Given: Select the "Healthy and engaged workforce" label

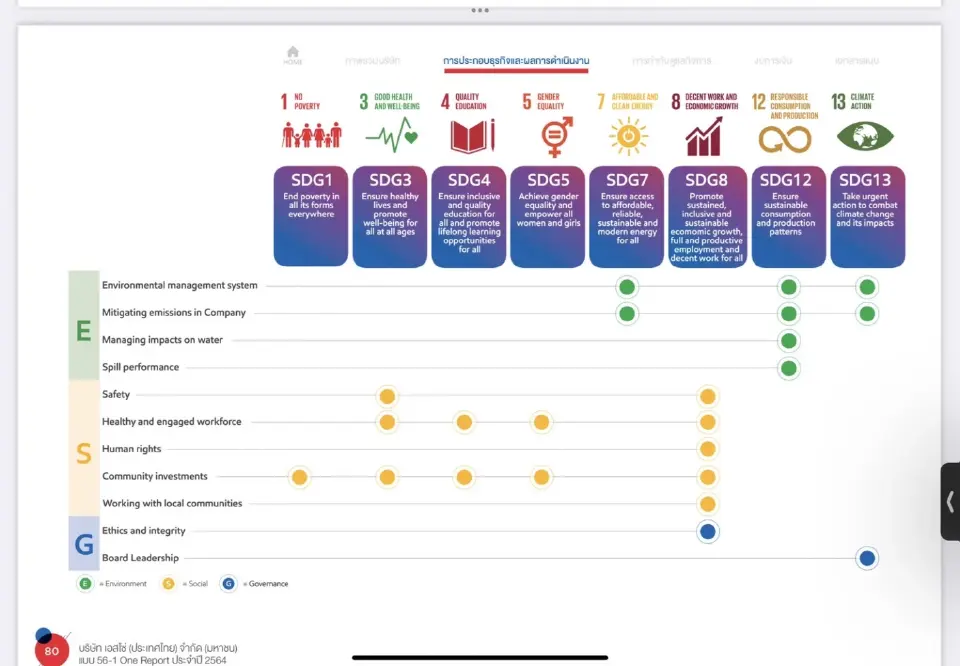Looking at the screenshot, I should point(171,421).
